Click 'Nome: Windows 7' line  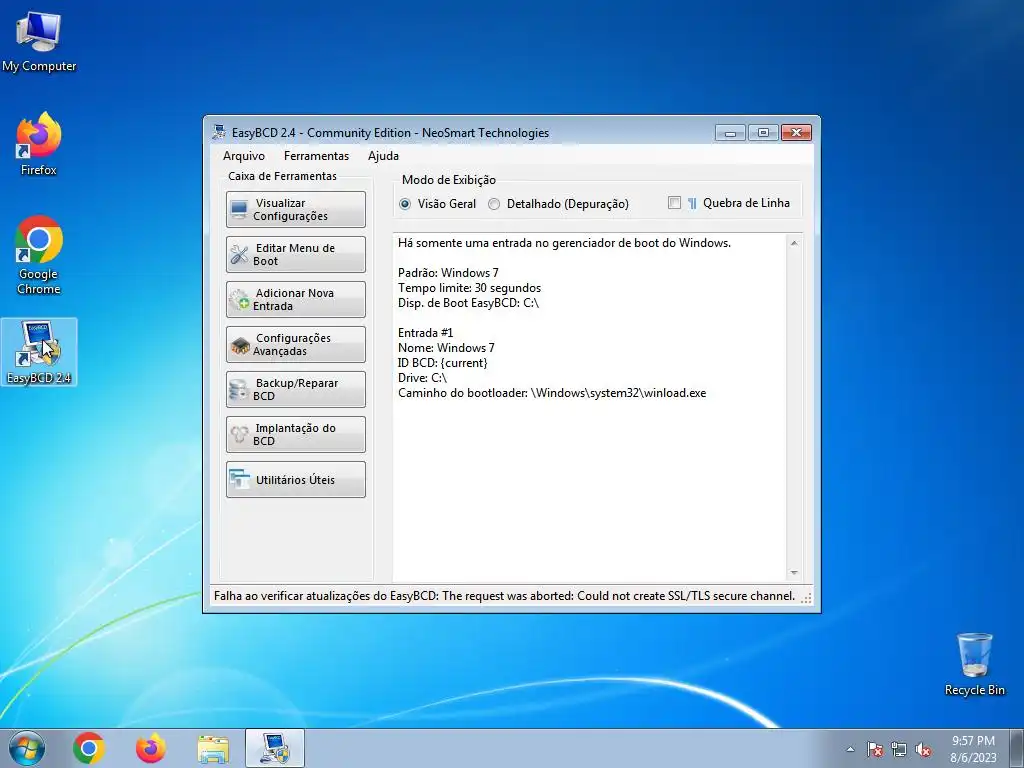point(446,348)
